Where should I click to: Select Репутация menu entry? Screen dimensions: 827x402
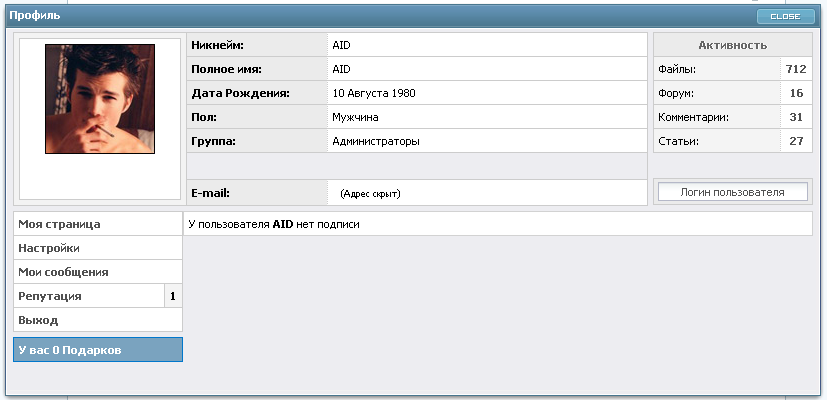89,296
